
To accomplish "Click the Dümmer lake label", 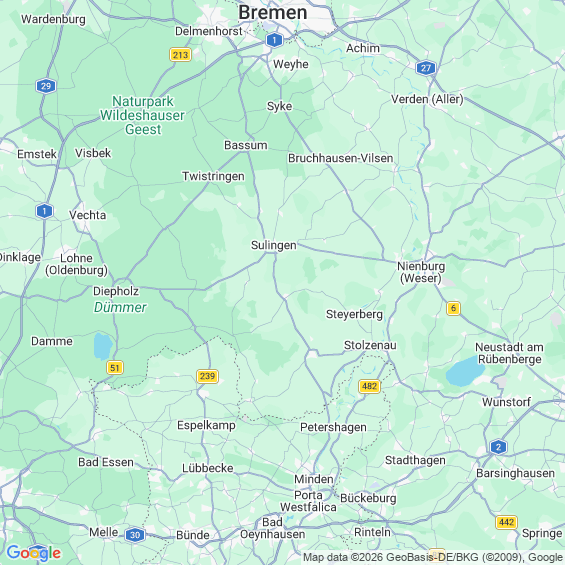I will (120, 307).
